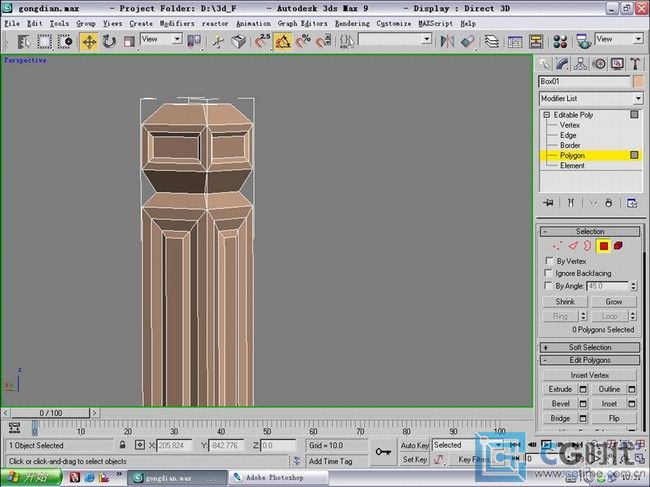Enable the By Vertex checkbox
This screenshot has width=650, height=487.
point(549,261)
